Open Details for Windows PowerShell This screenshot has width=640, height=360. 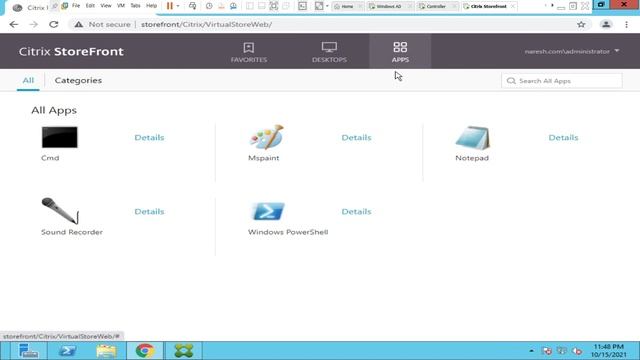pyautogui.click(x=356, y=211)
